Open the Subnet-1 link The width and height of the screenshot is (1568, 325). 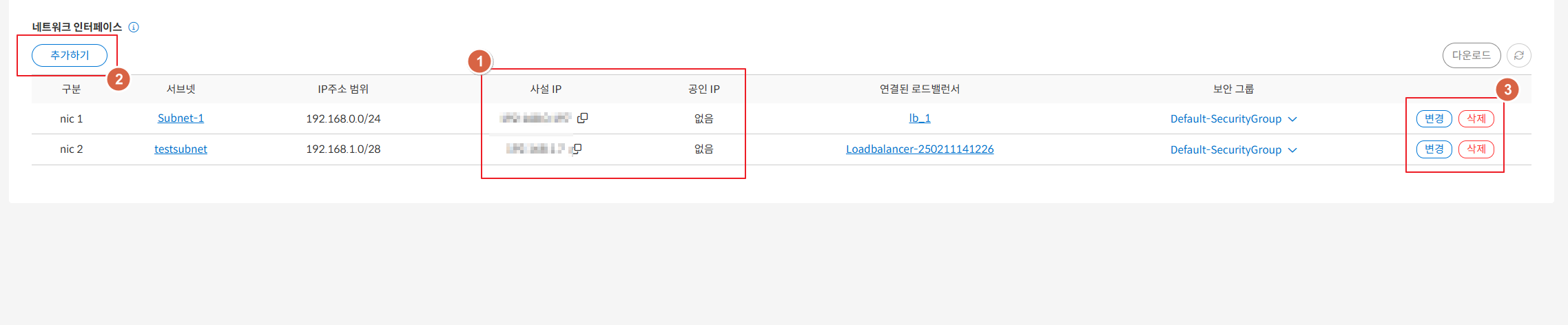pyautogui.click(x=180, y=118)
